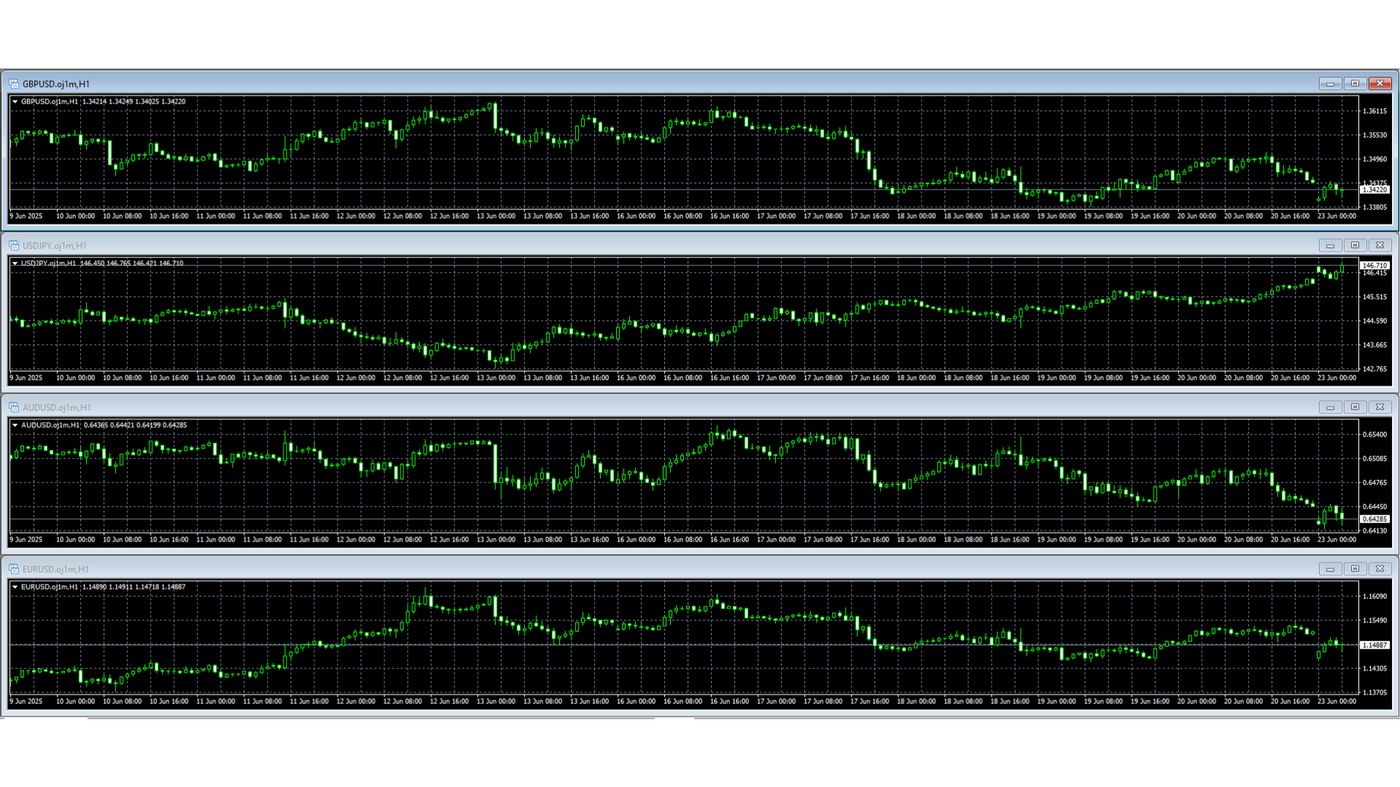The image size is (1400, 787).
Task: Click the restore icon on the USDJPY chart
Action: (x=1353, y=244)
